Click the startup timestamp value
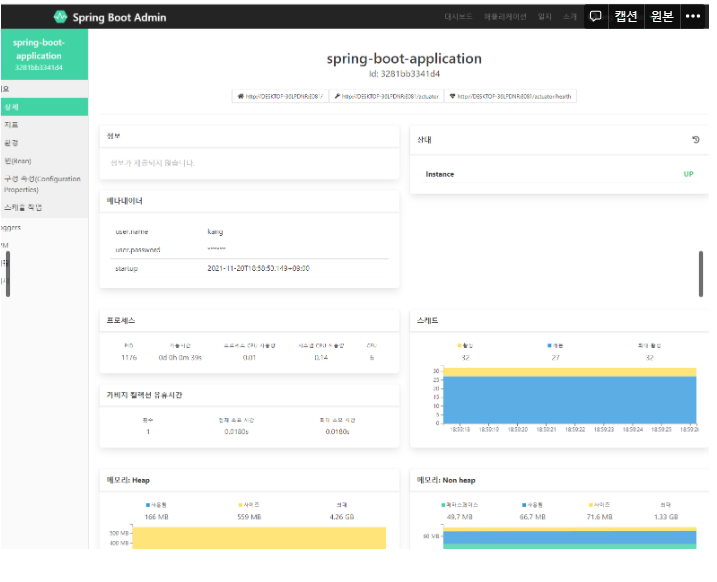The width and height of the screenshot is (717, 582). tap(258, 268)
